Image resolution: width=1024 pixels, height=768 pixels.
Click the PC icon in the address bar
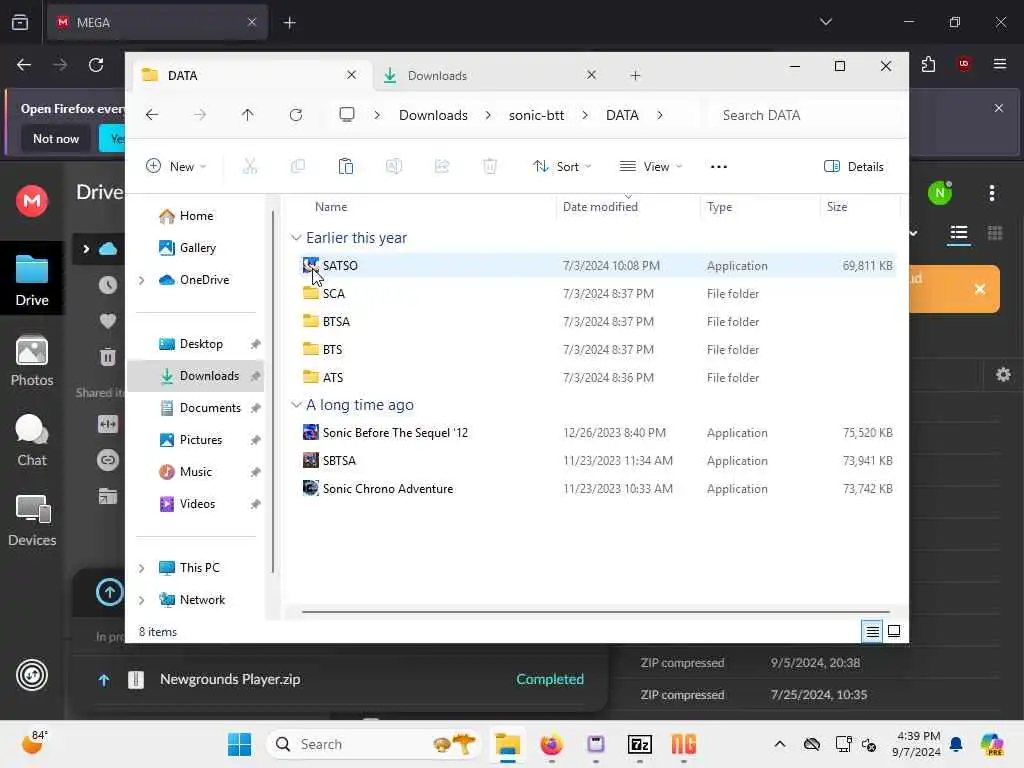coord(347,115)
